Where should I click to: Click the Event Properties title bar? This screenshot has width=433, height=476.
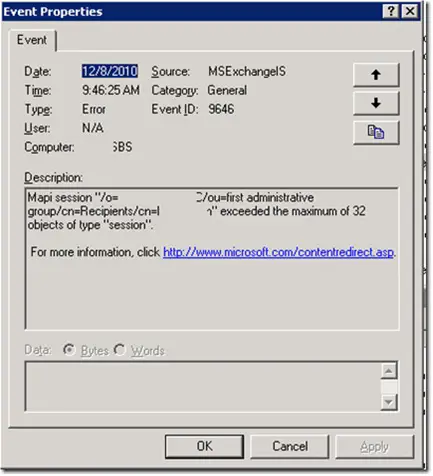tap(192, 12)
